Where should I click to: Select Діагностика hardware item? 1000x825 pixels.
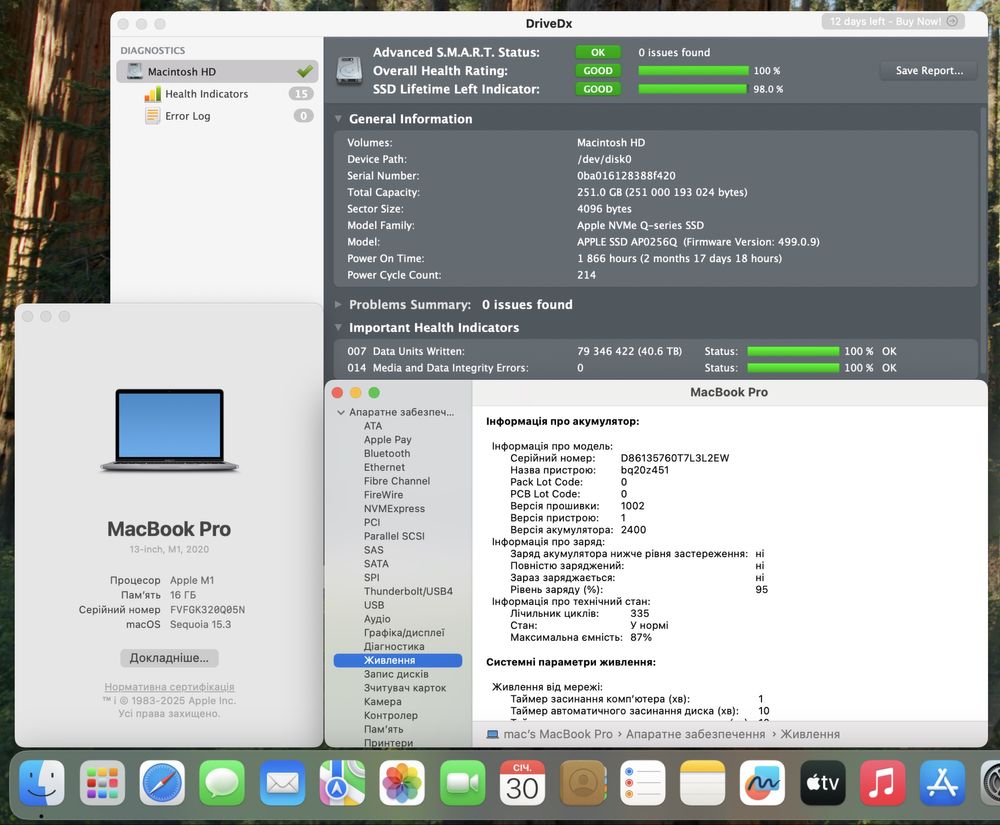[394, 646]
